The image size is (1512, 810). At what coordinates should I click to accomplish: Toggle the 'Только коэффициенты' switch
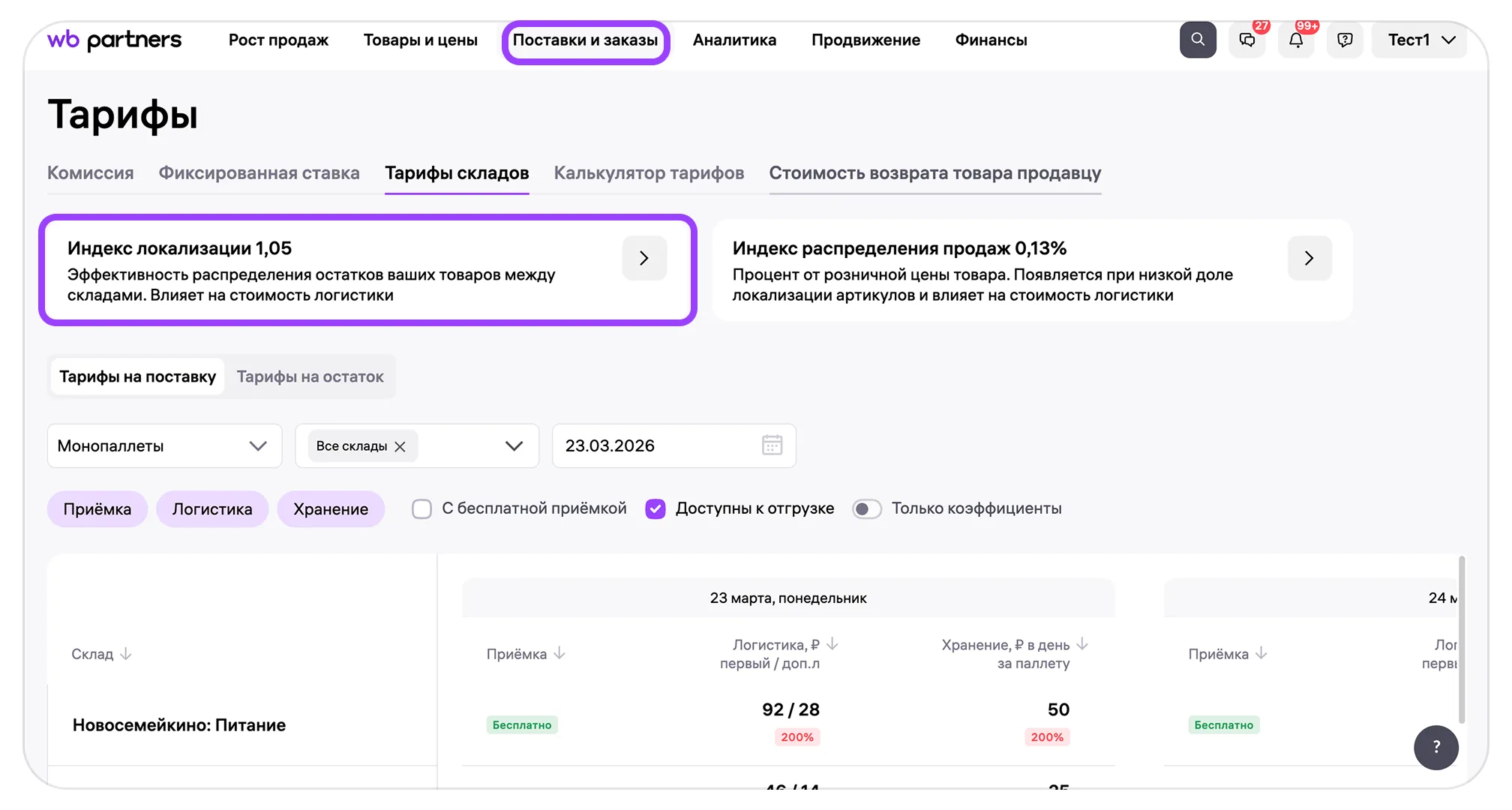[867, 509]
